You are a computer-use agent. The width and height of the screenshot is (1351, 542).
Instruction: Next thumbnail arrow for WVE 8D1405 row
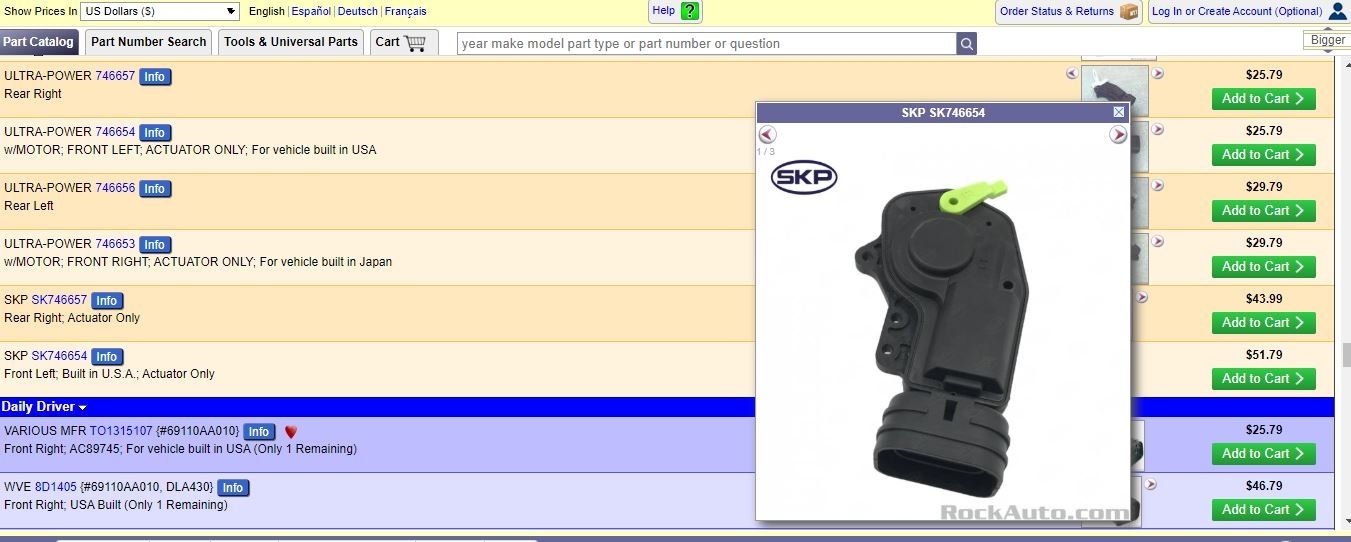1150,484
